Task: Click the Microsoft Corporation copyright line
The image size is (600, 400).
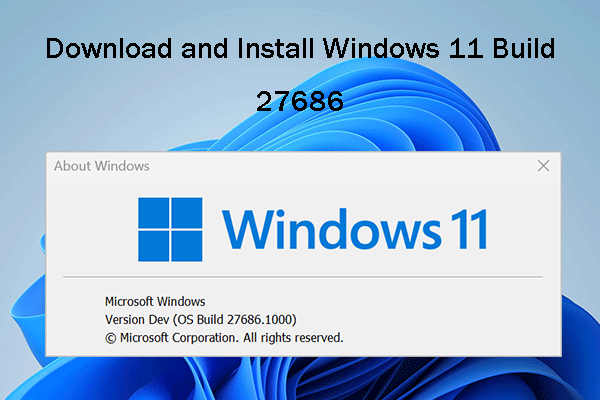Action: pyautogui.click(x=224, y=338)
